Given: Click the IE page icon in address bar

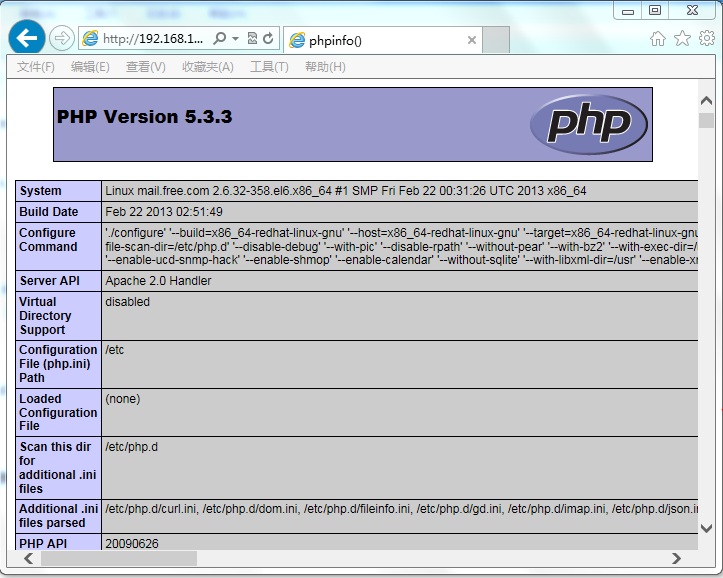Looking at the screenshot, I should pyautogui.click(x=90, y=38).
